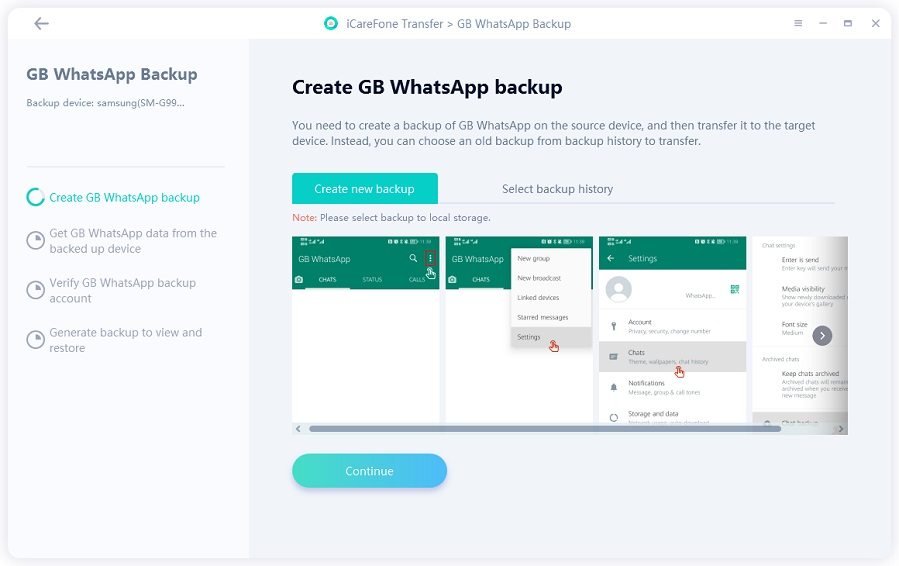This screenshot has width=899, height=566.
Task: Maximize the iCareFone window
Action: (x=848, y=24)
